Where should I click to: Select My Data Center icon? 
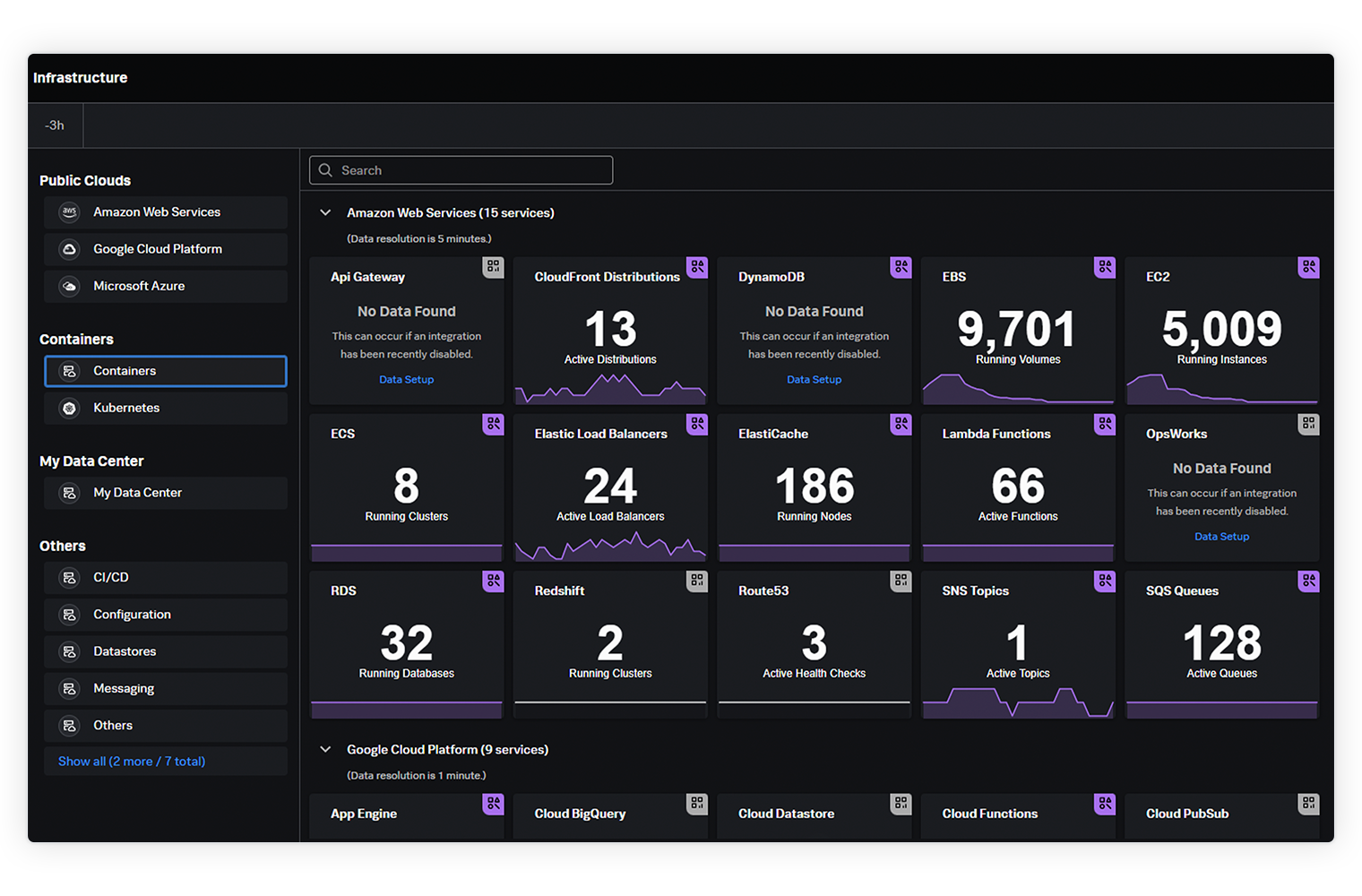[69, 492]
